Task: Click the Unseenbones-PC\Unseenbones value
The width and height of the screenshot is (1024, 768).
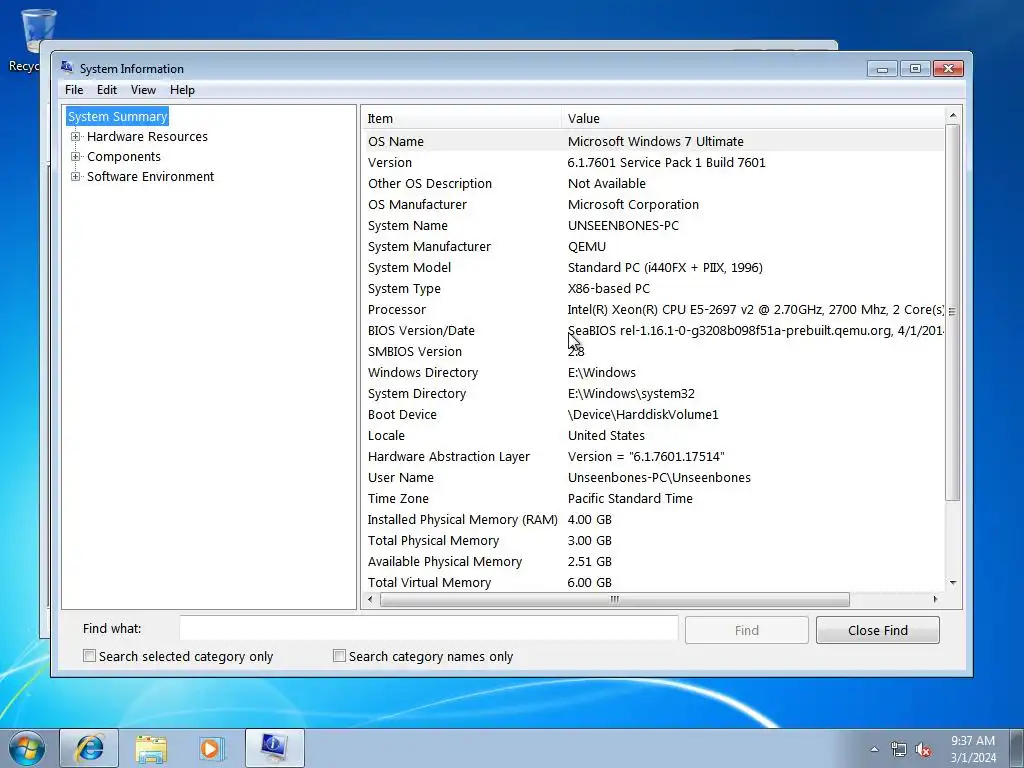Action: pos(659,477)
